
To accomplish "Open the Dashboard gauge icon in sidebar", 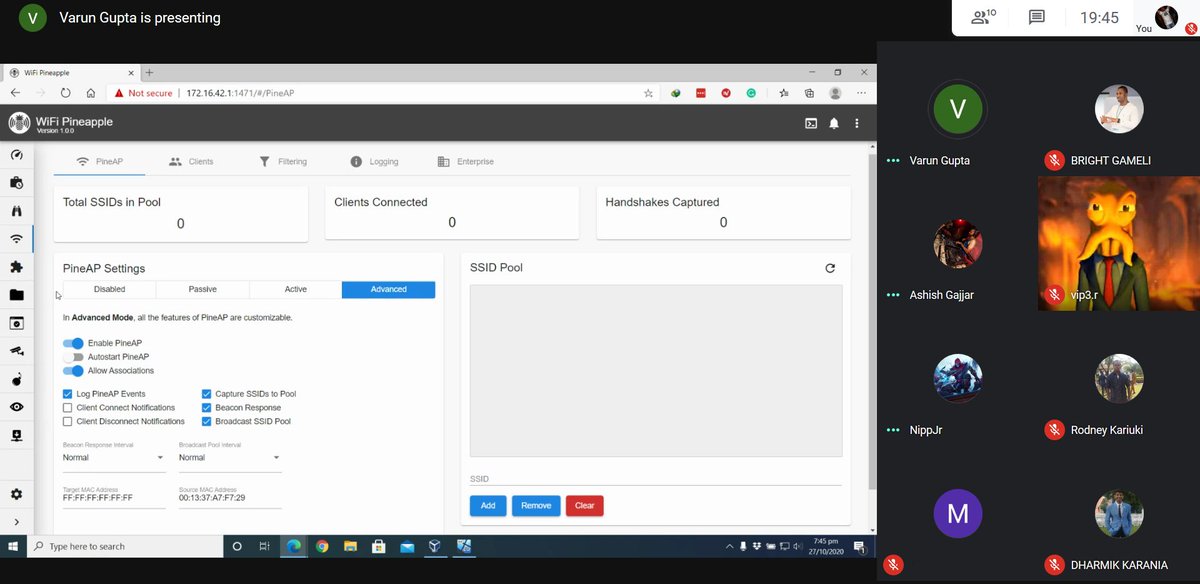I will point(16,155).
